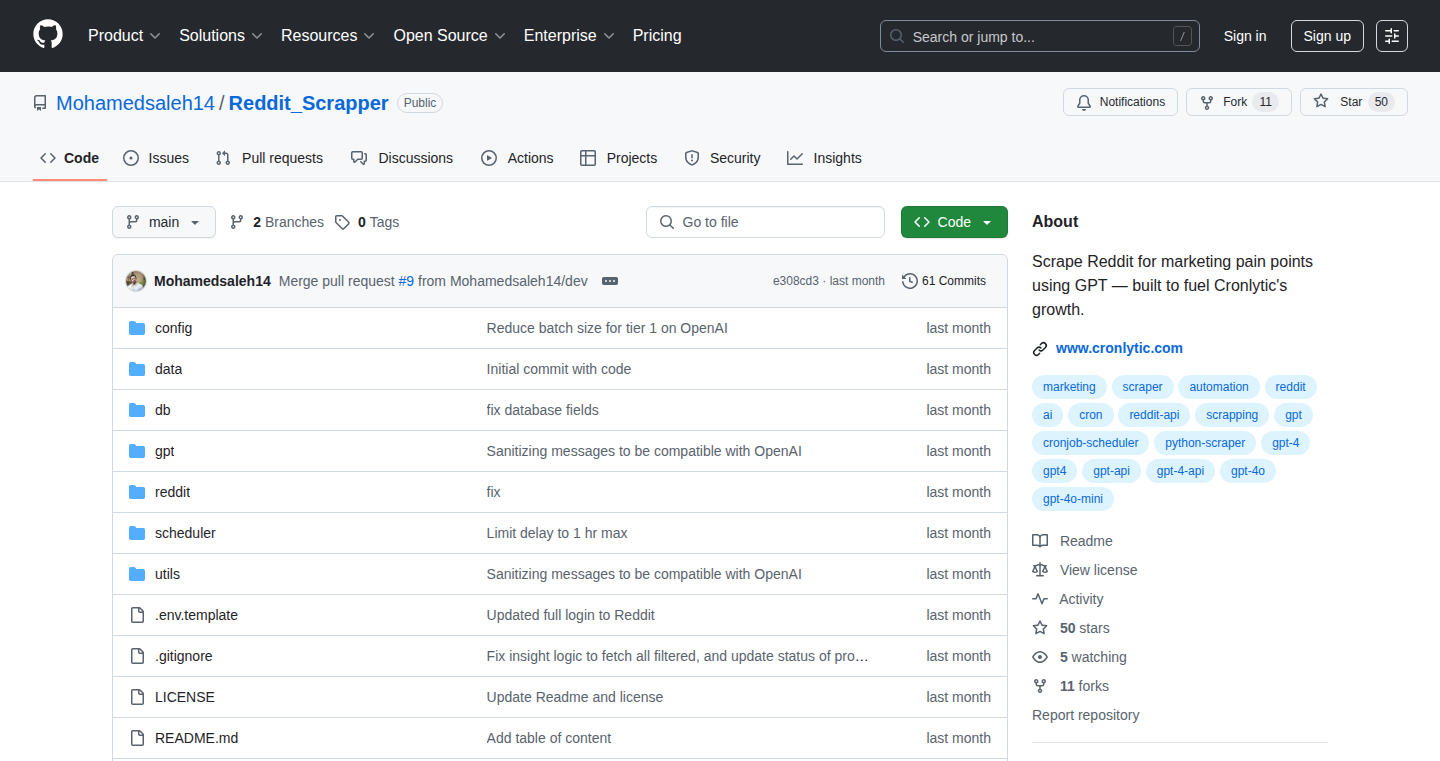Click the fork icon in Fork button
The image size is (1440, 761).
[x=1207, y=102]
